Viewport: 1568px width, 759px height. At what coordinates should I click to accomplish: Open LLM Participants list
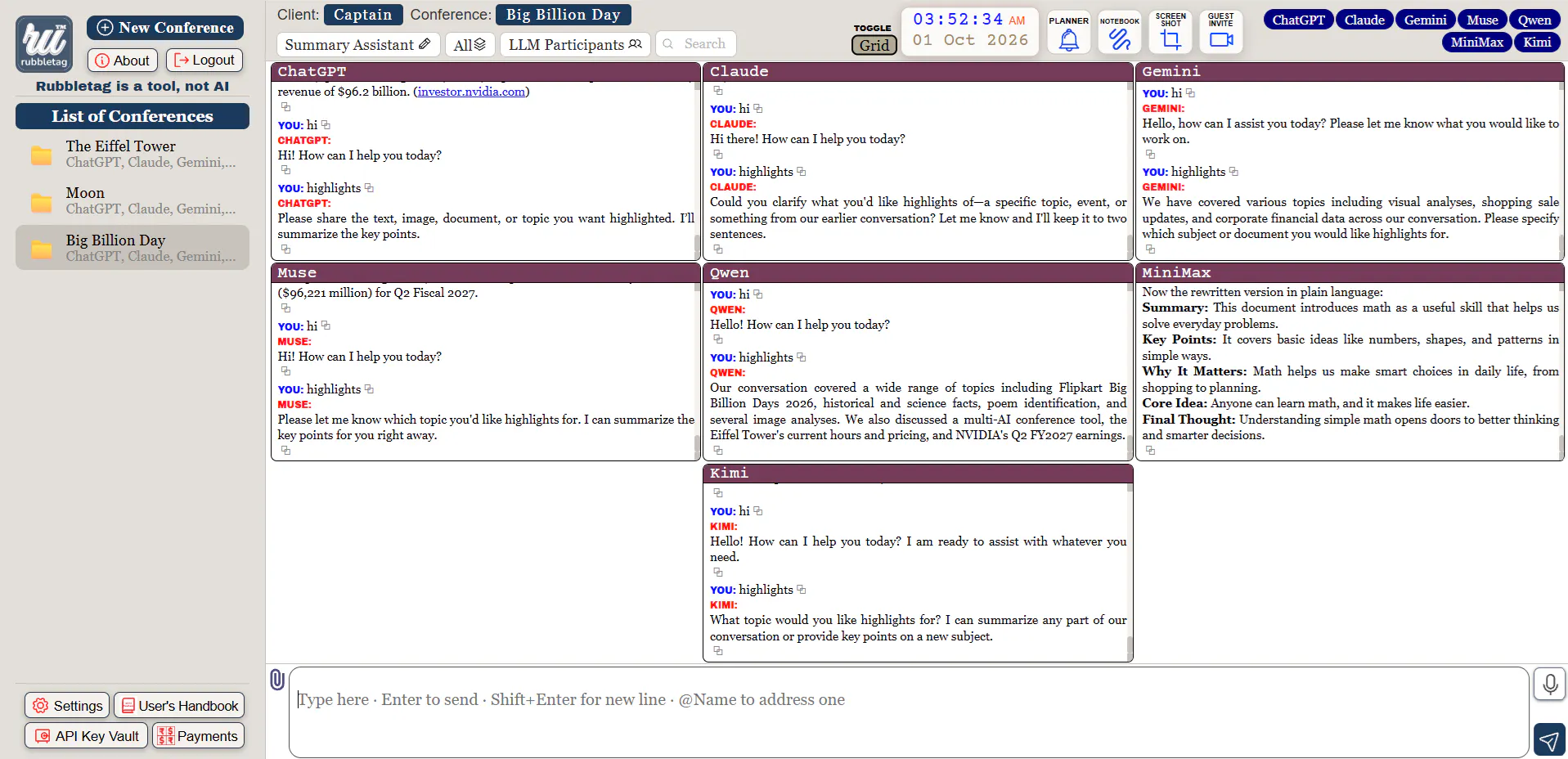click(x=575, y=44)
